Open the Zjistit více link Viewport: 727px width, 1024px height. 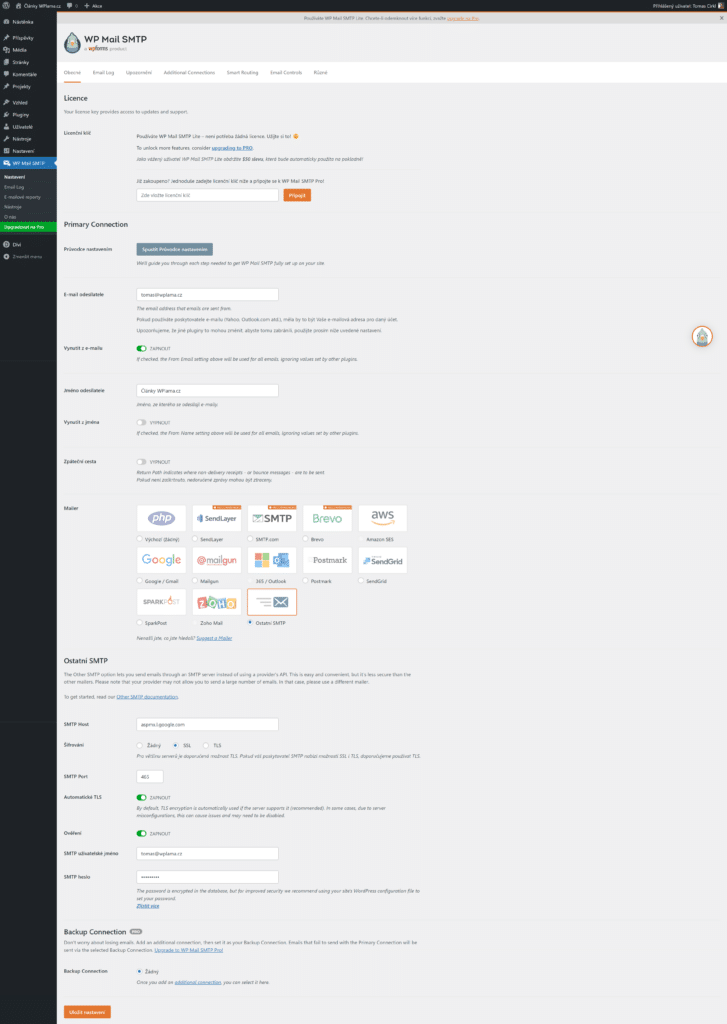[148, 906]
